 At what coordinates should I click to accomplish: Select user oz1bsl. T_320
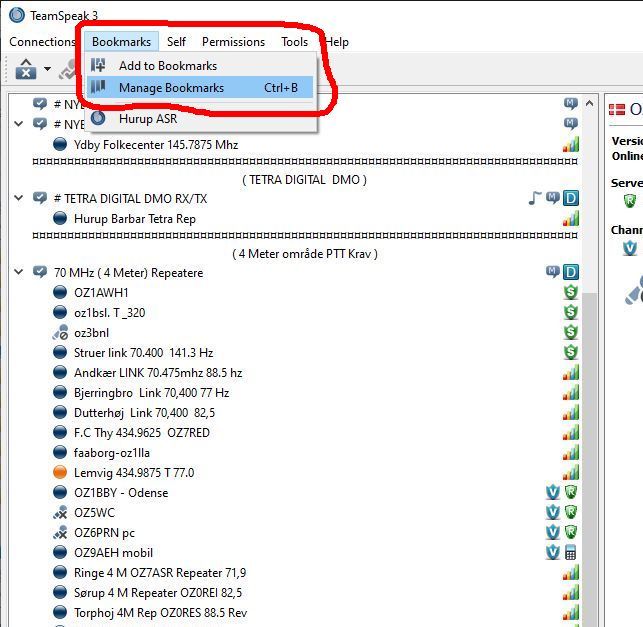[109, 313]
